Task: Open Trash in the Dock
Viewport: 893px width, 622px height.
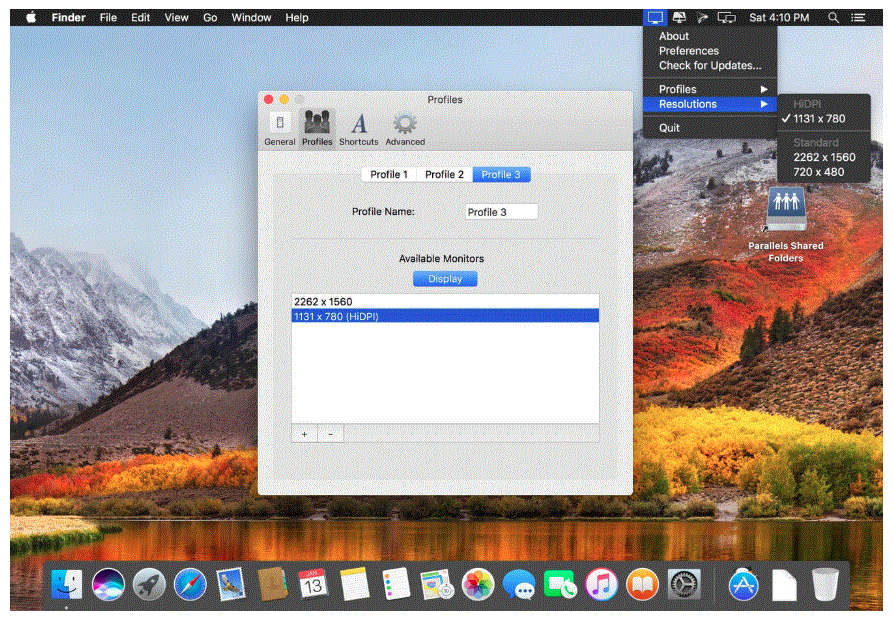Action: [825, 584]
